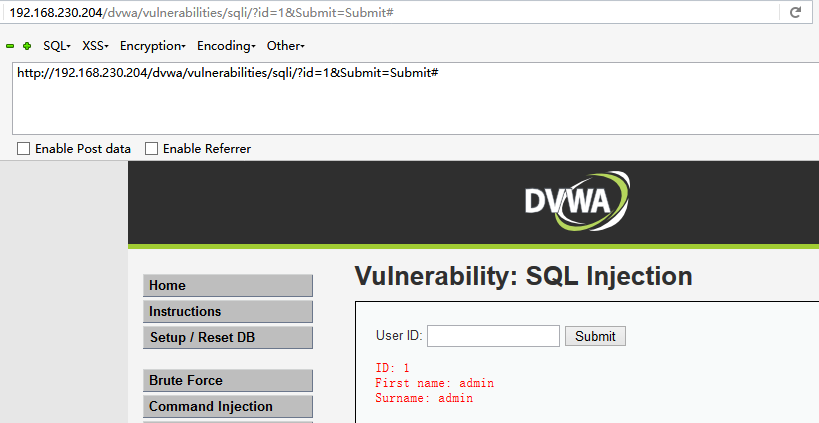Image resolution: width=819 pixels, height=423 pixels.
Task: Open the Home menu item
Action: click(228, 286)
